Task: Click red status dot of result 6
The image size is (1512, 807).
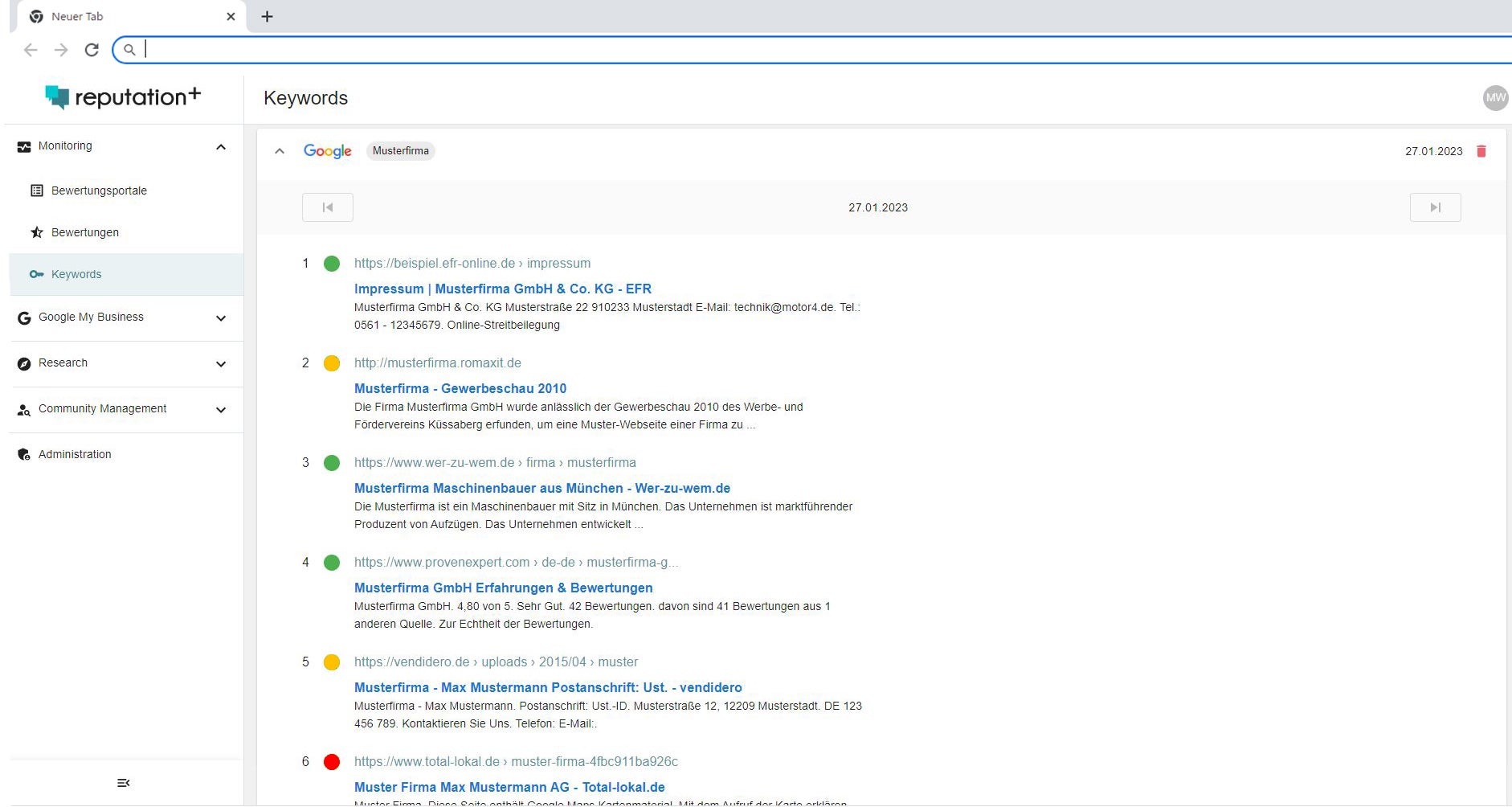Action: tap(332, 762)
